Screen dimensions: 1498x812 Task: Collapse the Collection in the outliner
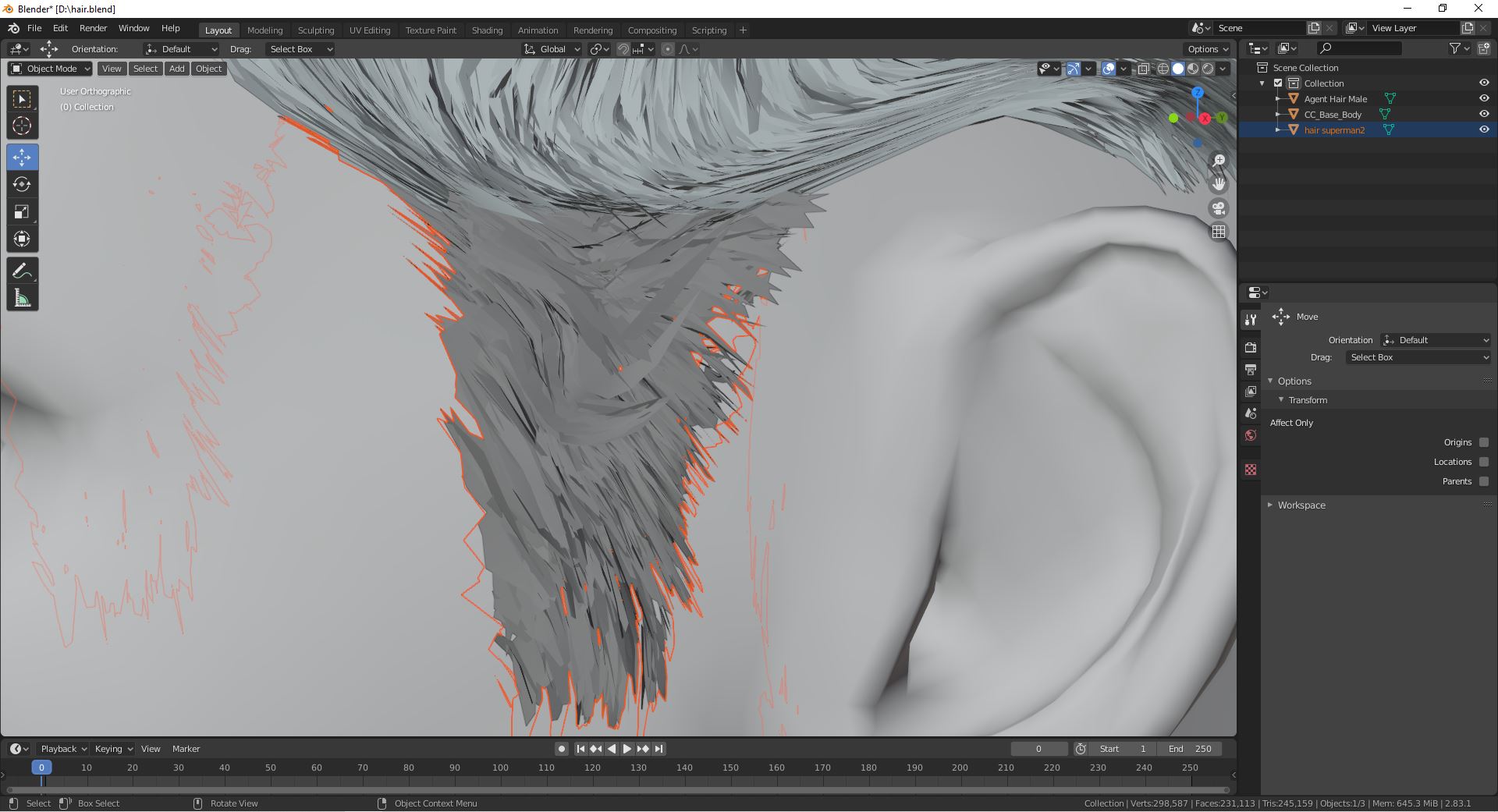[x=1262, y=83]
